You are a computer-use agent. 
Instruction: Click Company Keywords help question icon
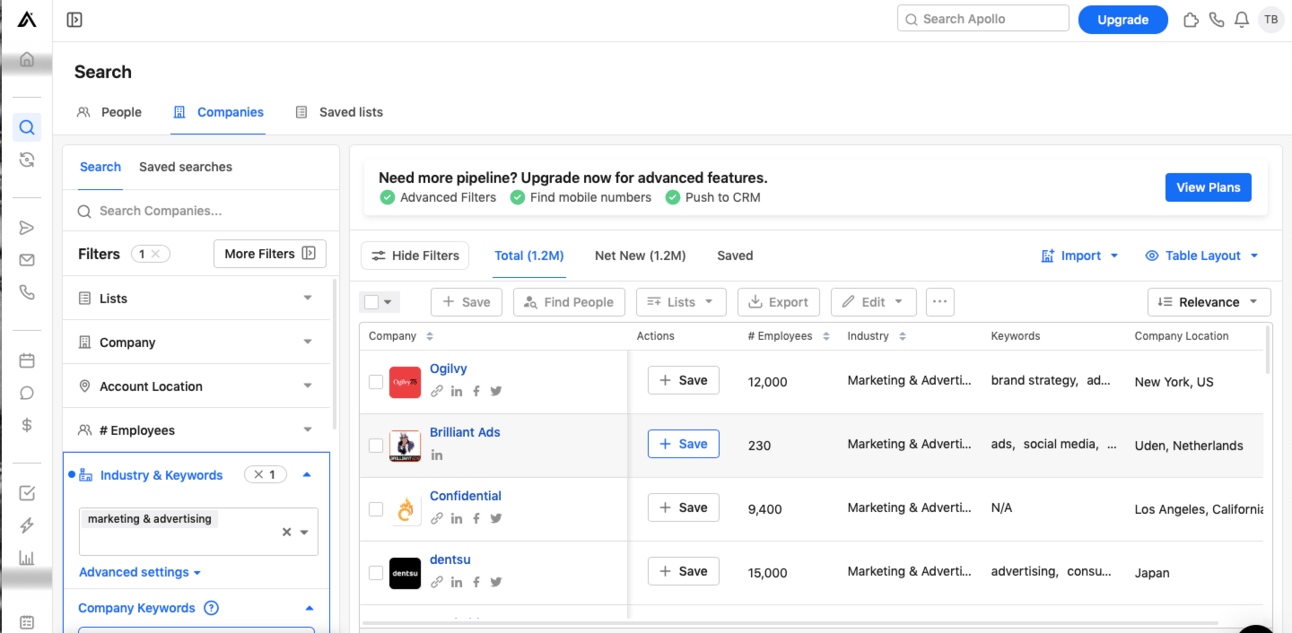tap(211, 608)
